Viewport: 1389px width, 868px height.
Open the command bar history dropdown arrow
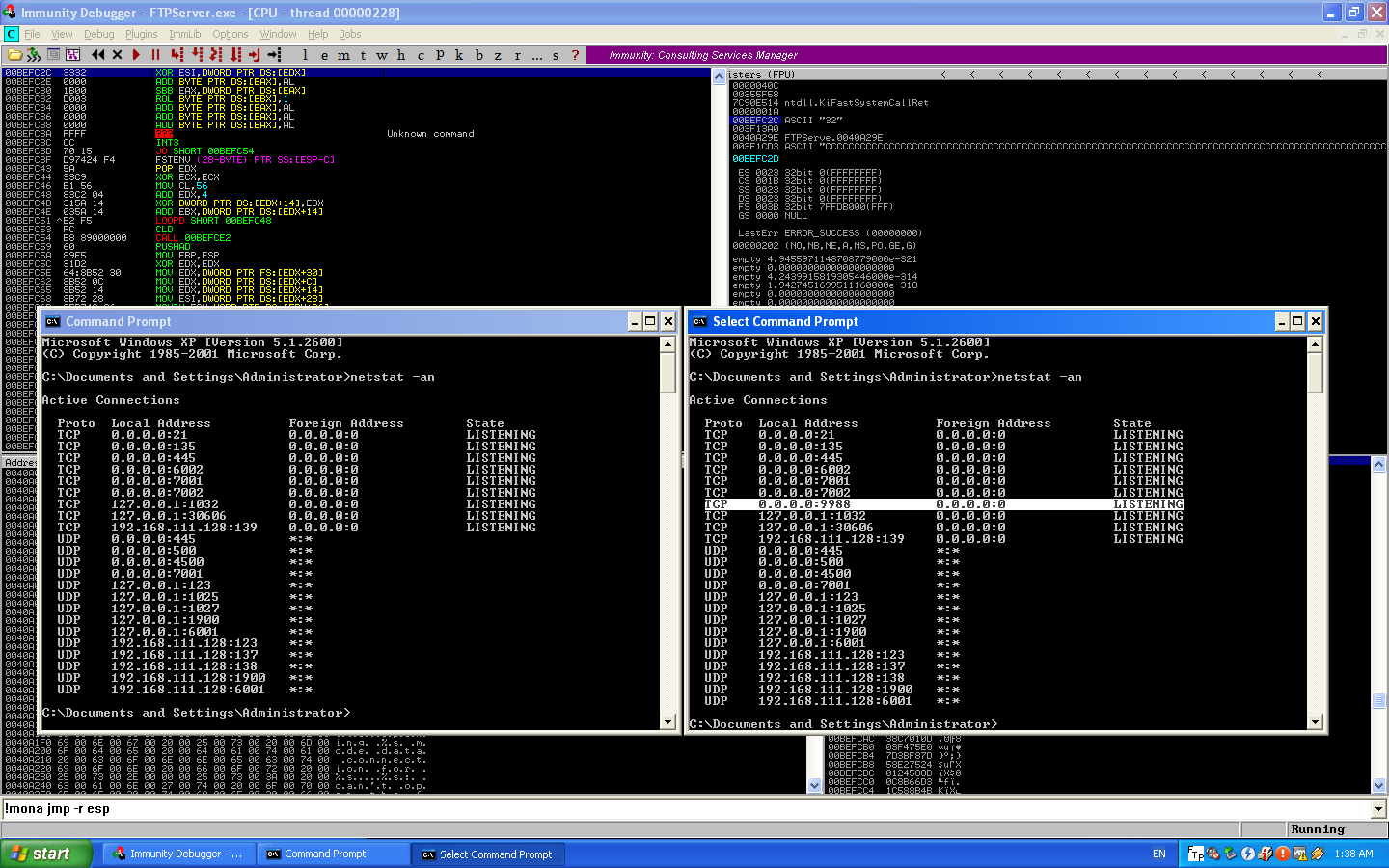(1379, 809)
